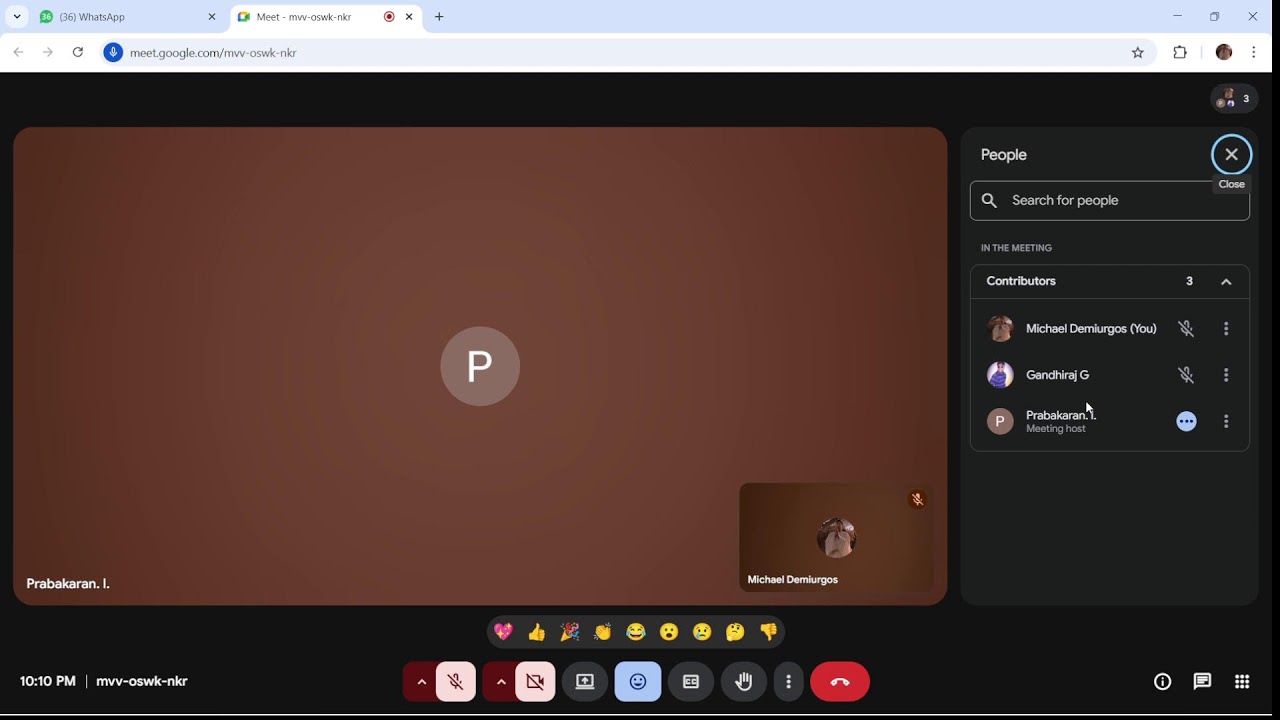The height and width of the screenshot is (720, 1280).
Task: Click muted mic icon for Michael Demiurgos (You)
Action: 1186,328
